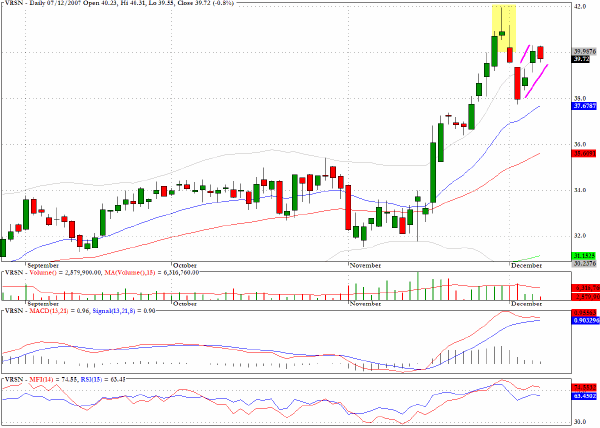Click the '32.0' price axis label
The height and width of the screenshot is (428, 600).
[x=580, y=236]
